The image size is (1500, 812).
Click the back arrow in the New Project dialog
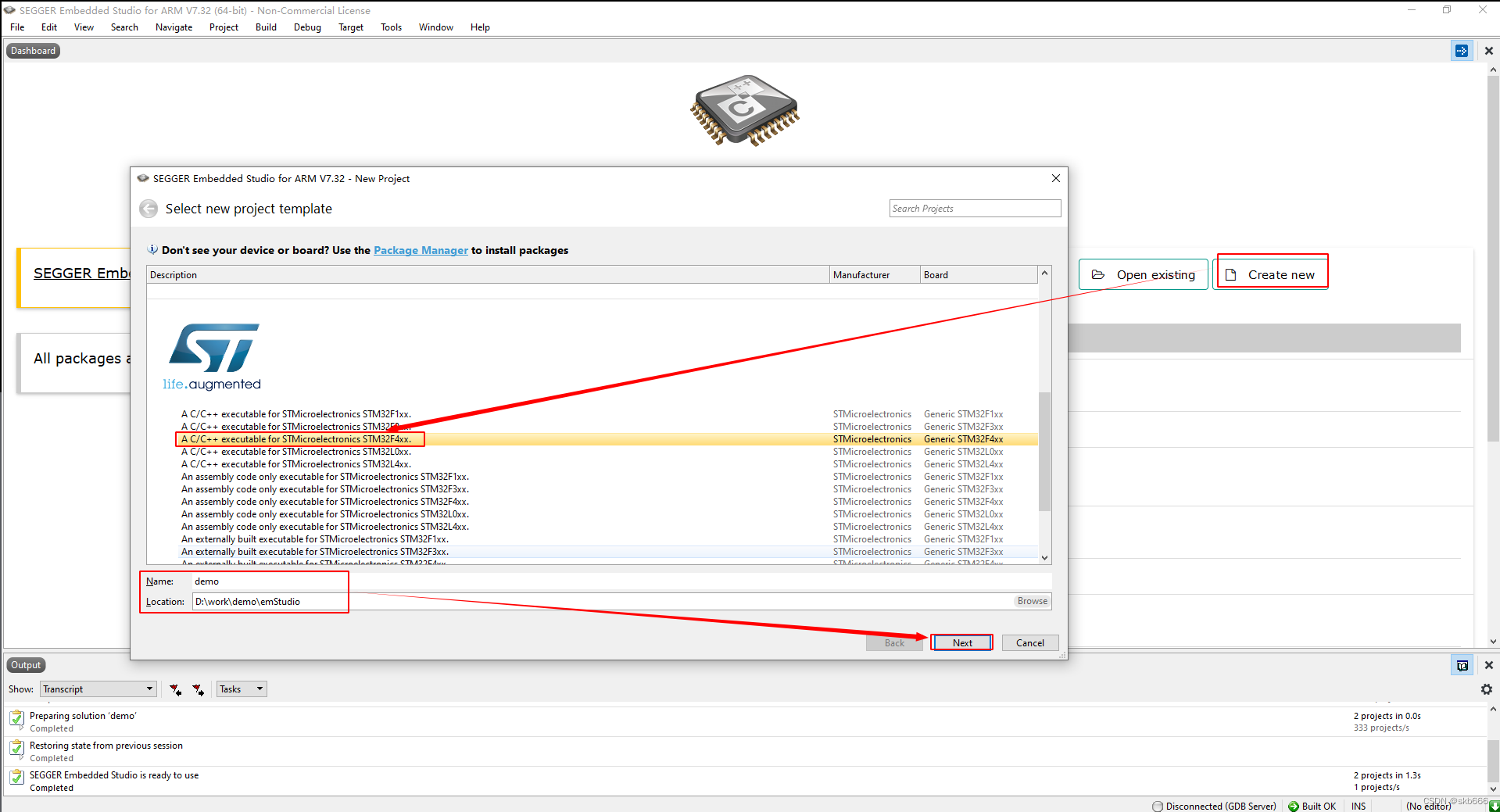[x=149, y=209]
